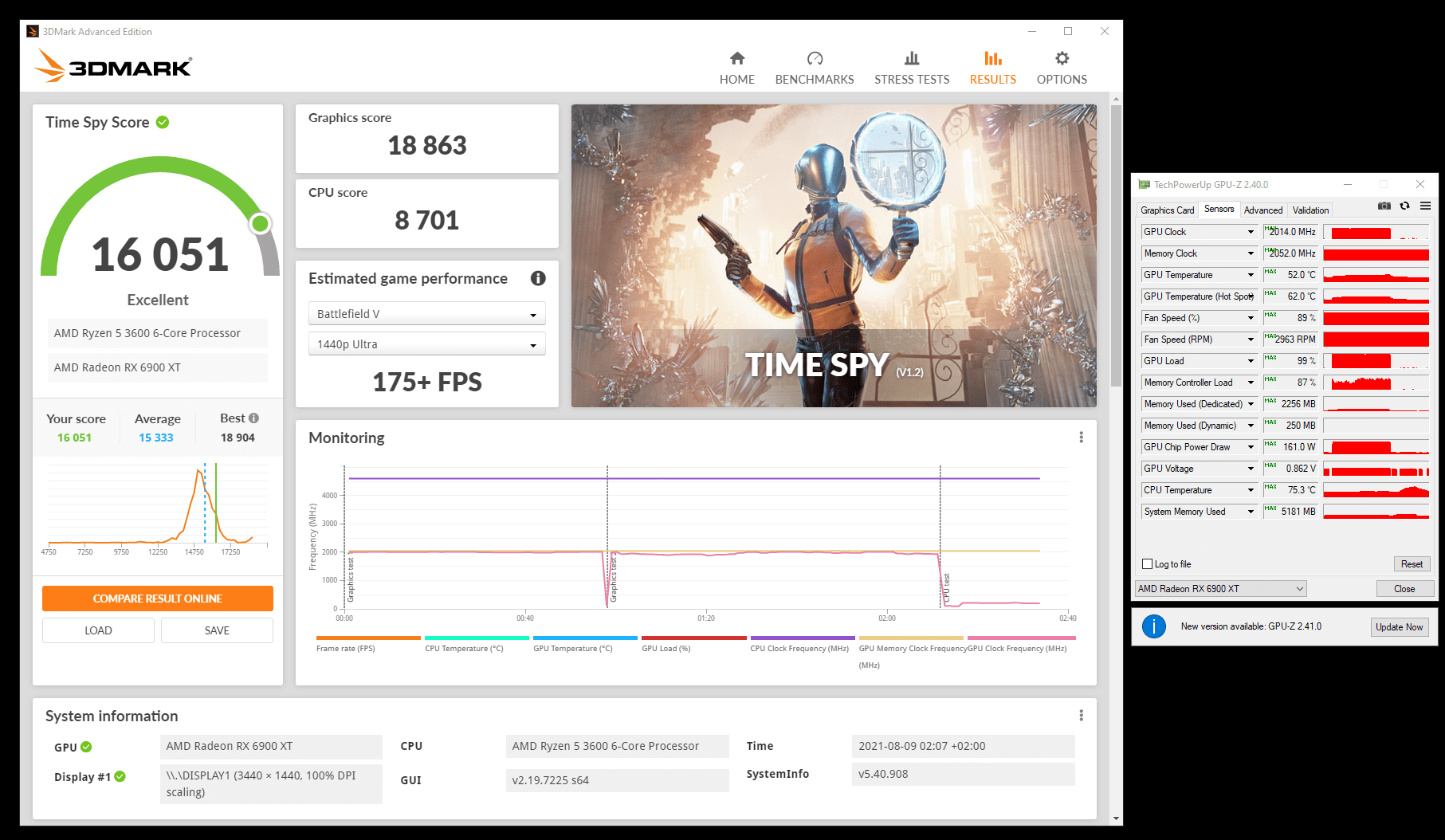This screenshot has height=840, width=1445.
Task: Open the 1440p Ultra resolution dropdown
Action: coord(426,344)
